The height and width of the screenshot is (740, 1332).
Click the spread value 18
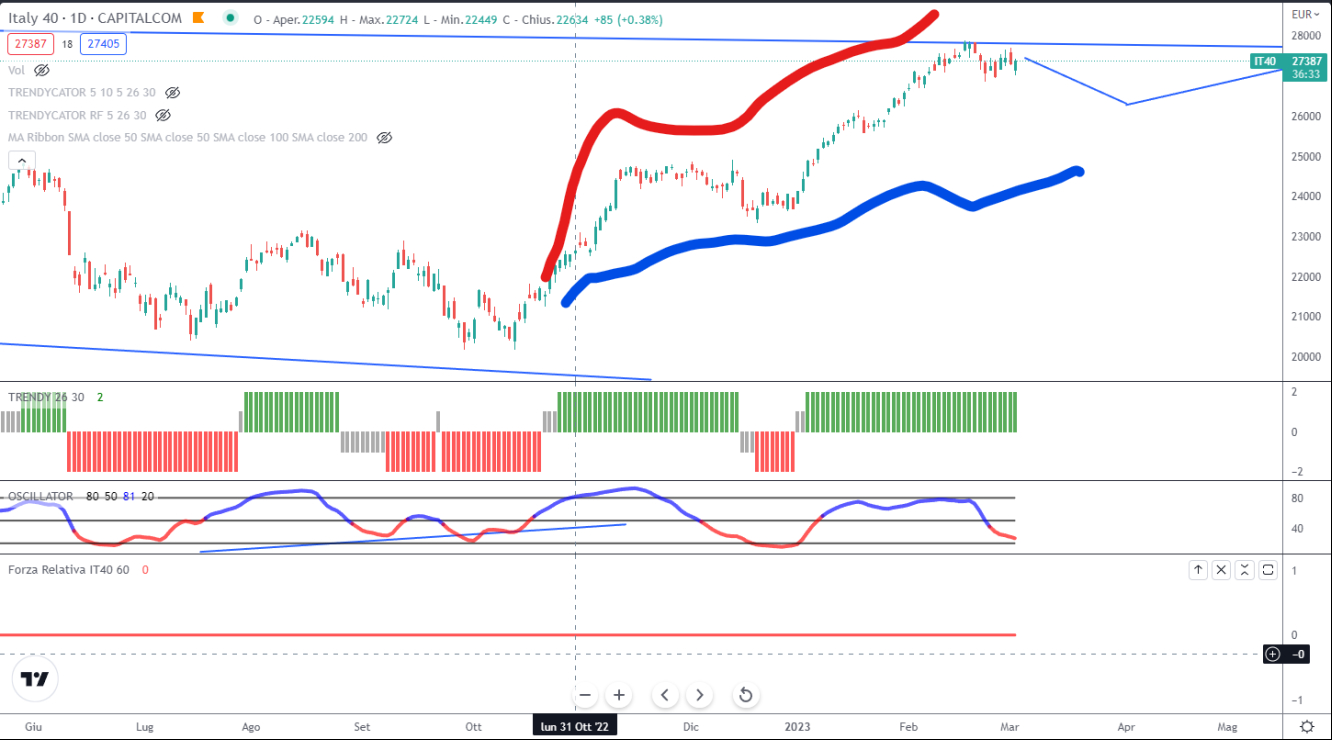67,44
